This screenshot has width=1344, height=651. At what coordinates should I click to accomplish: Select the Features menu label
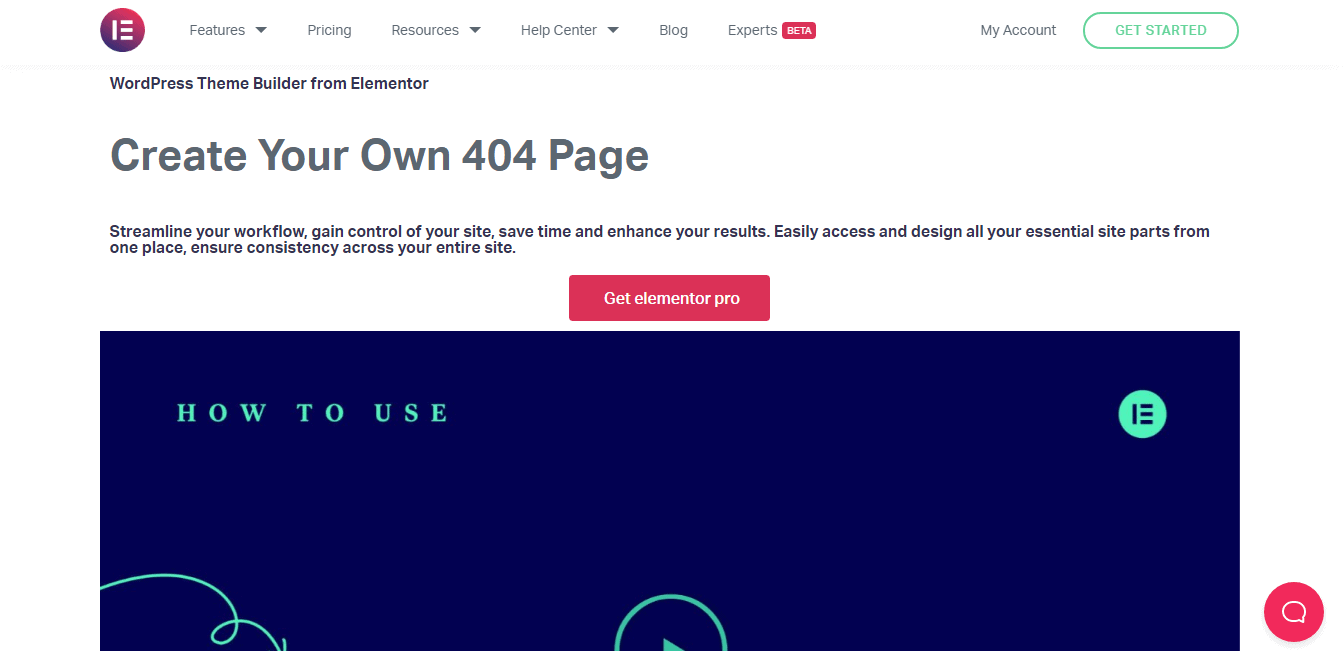(x=217, y=30)
